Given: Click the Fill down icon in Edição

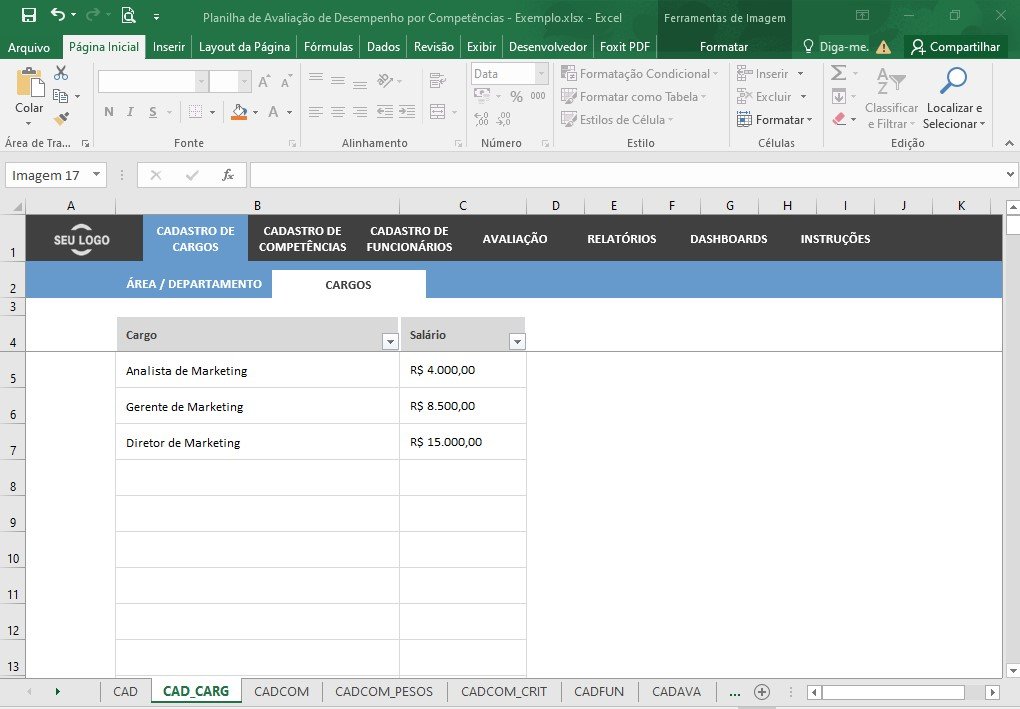Looking at the screenshot, I should click(839, 96).
